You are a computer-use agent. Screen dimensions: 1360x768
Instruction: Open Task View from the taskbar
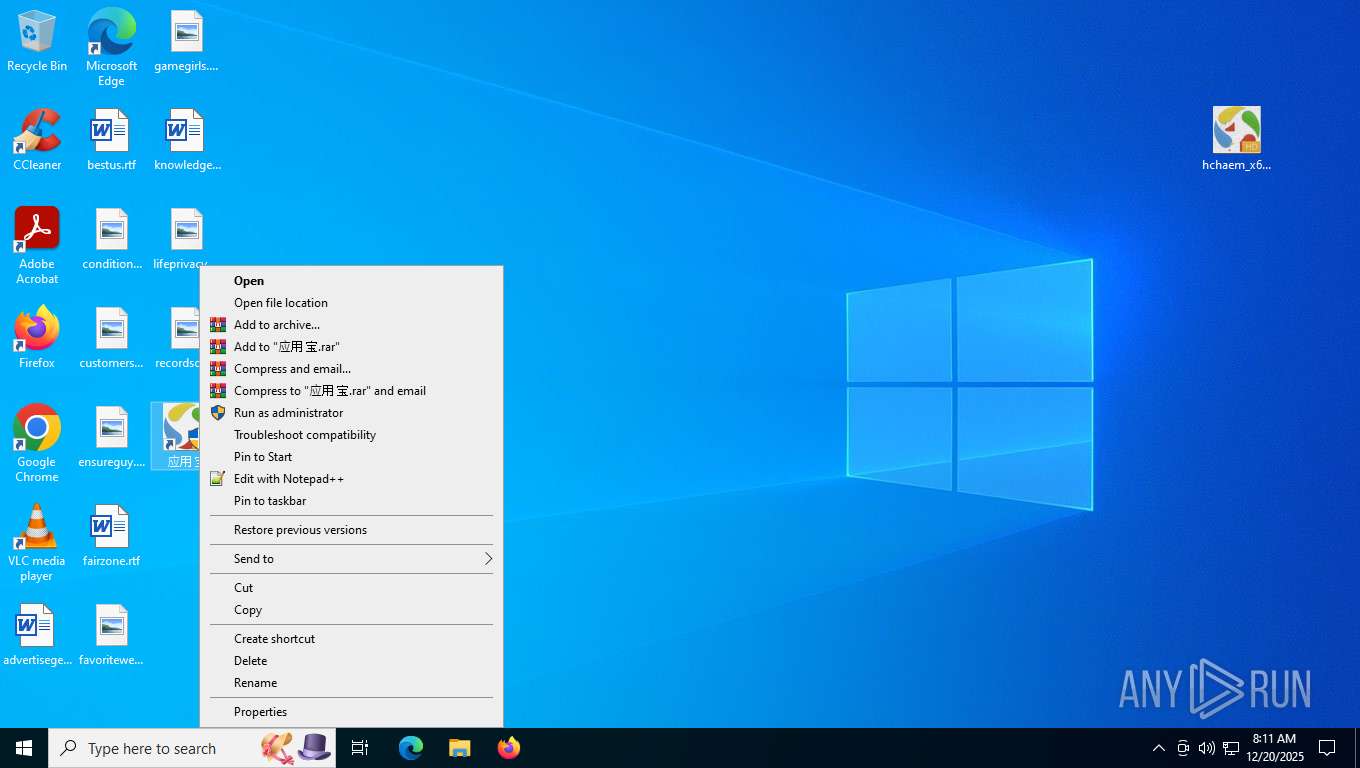[360, 748]
